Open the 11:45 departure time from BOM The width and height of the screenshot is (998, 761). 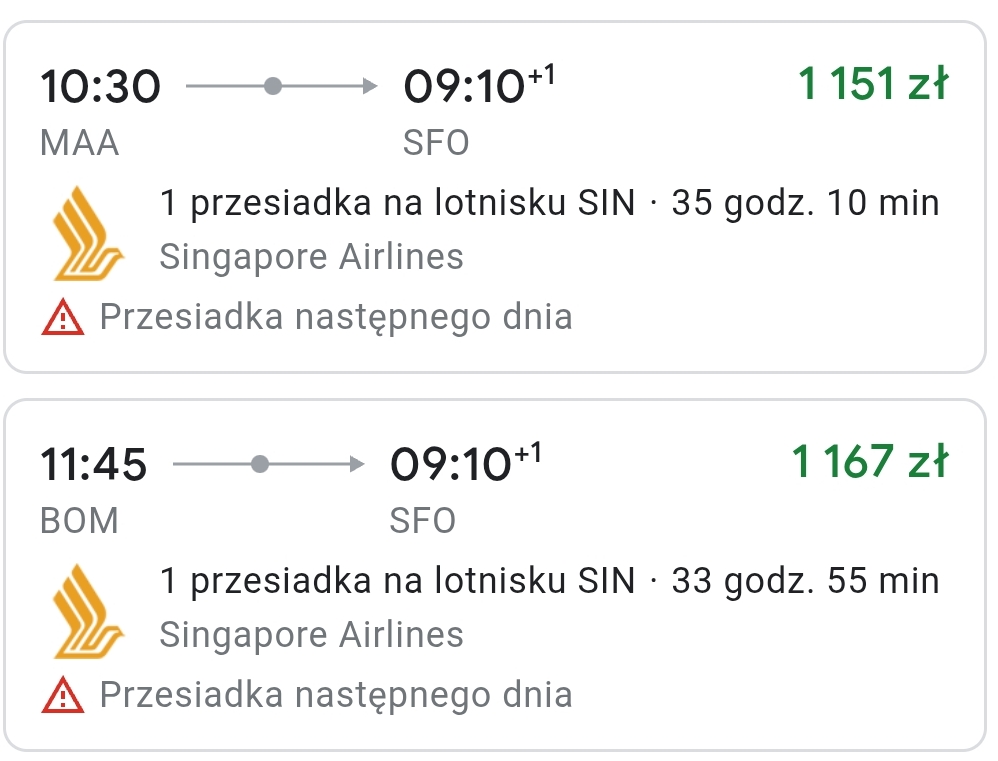click(94, 464)
